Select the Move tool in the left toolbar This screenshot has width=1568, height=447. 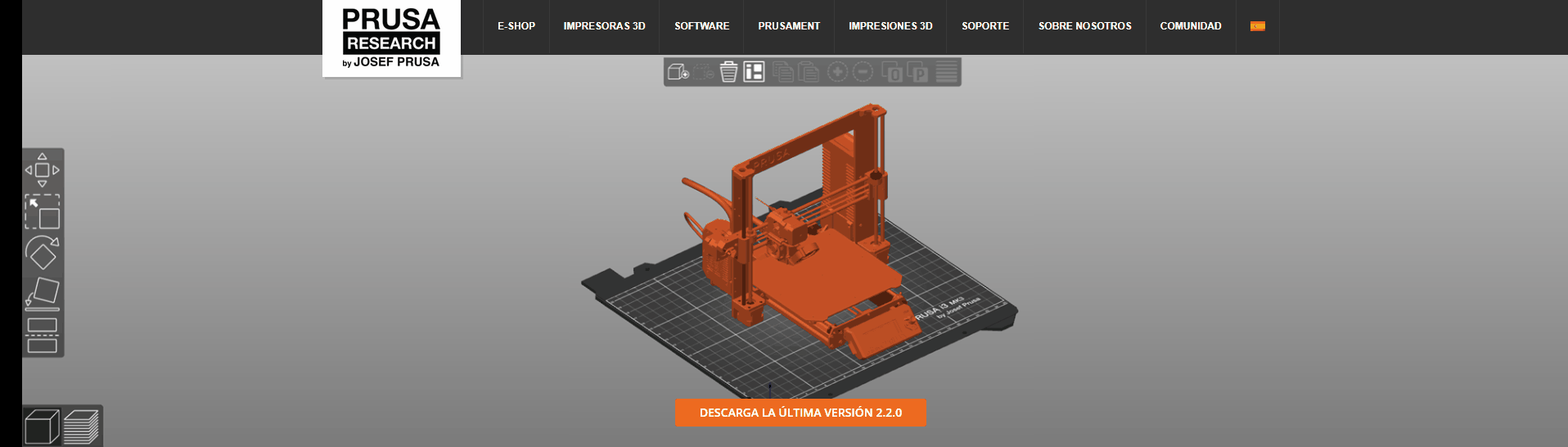(x=43, y=170)
